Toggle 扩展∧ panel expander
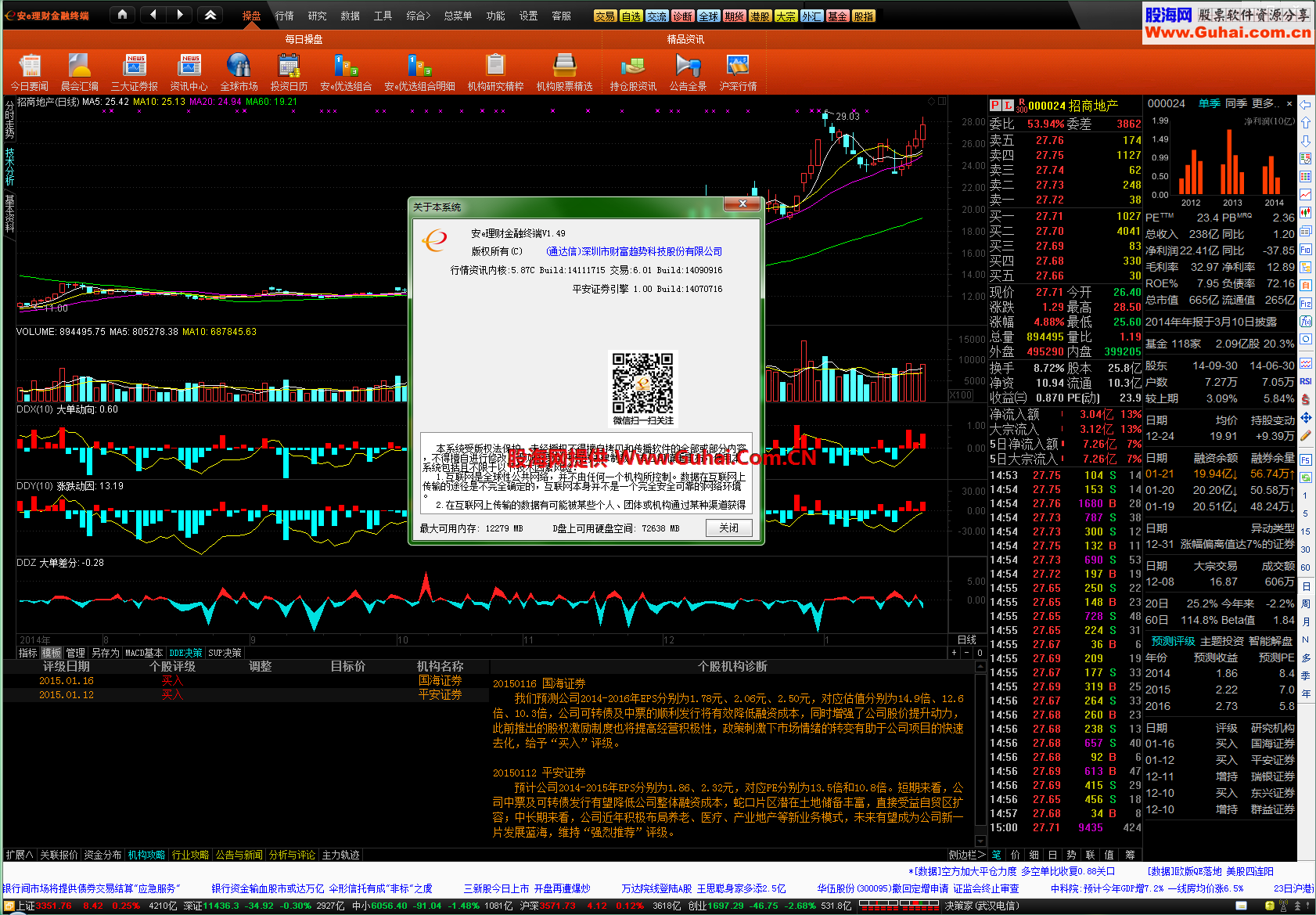The width and height of the screenshot is (1316, 915). click(20, 855)
